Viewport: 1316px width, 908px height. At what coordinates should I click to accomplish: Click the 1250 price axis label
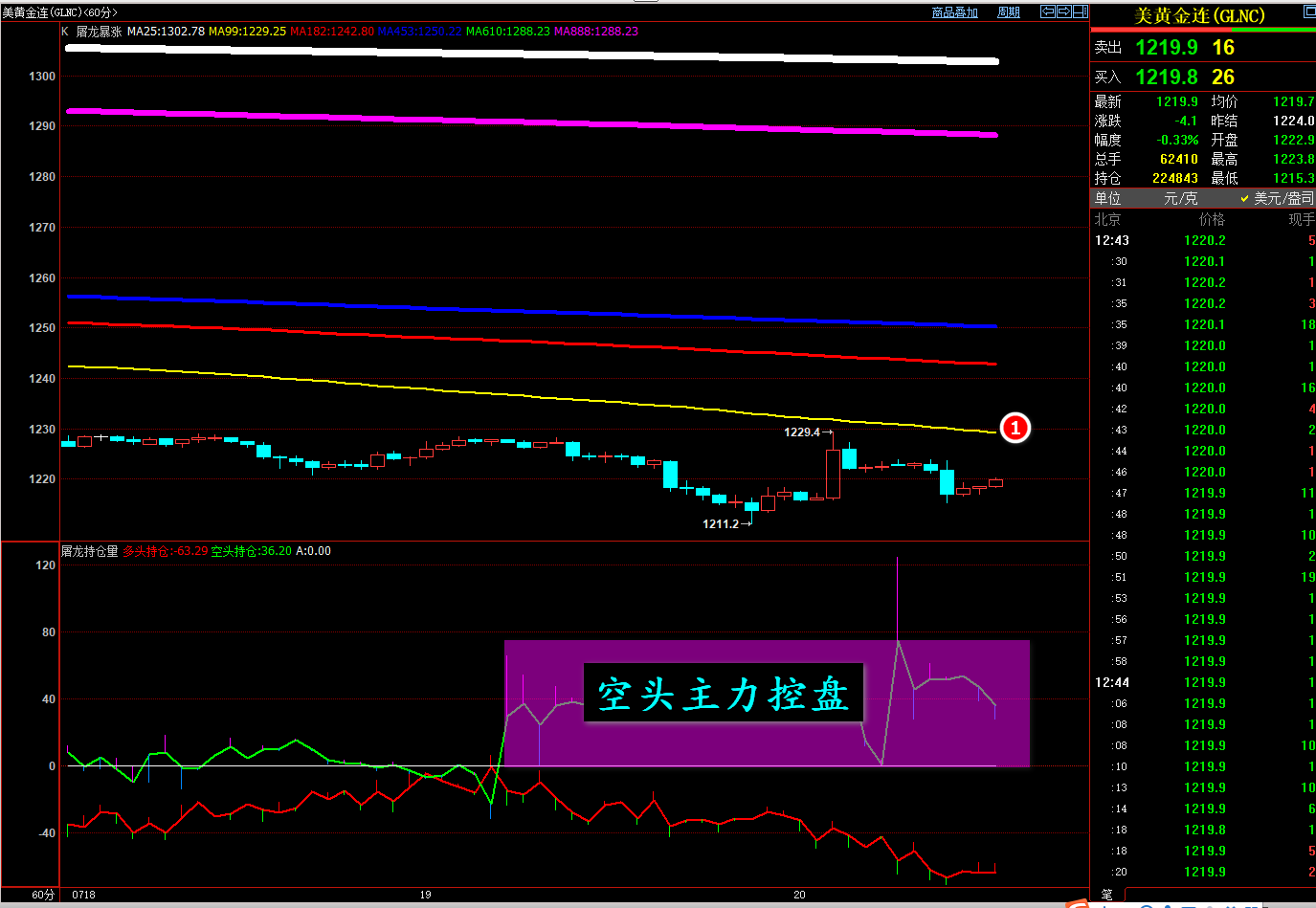pyautogui.click(x=43, y=328)
